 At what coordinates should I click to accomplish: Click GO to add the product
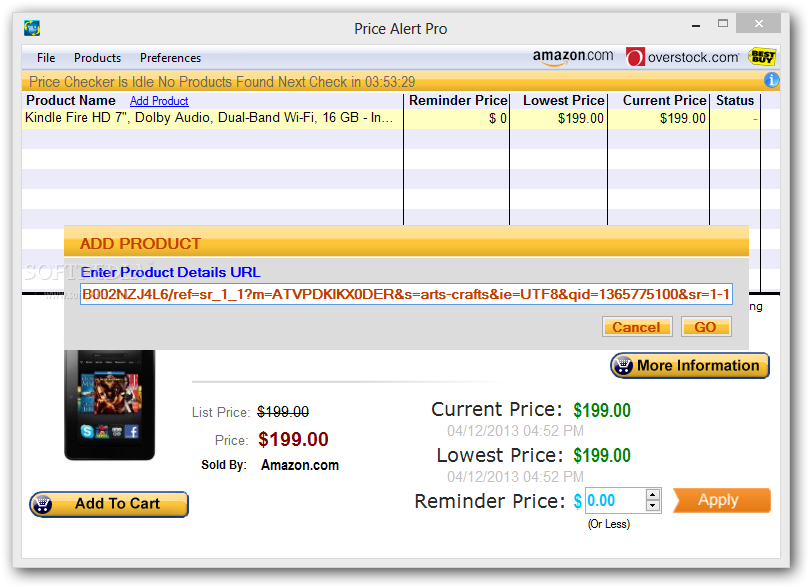(706, 327)
